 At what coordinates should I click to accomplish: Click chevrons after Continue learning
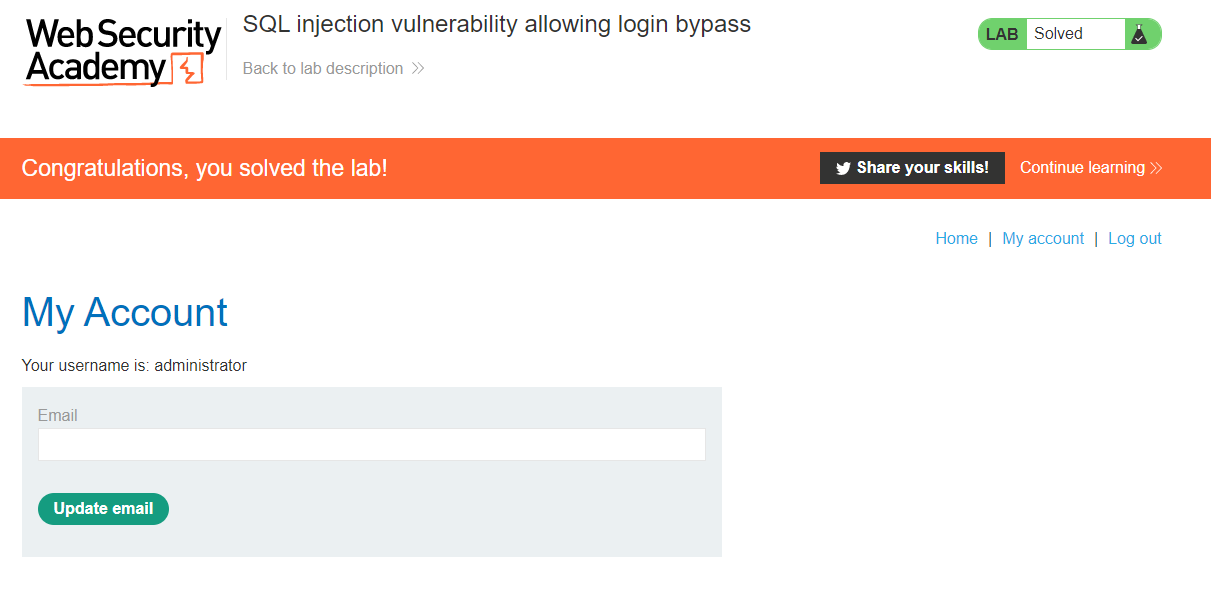pyautogui.click(x=1156, y=168)
